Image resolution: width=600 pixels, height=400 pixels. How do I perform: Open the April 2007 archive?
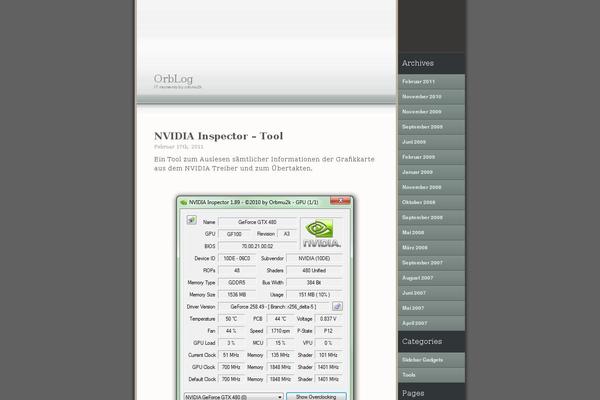click(431, 323)
